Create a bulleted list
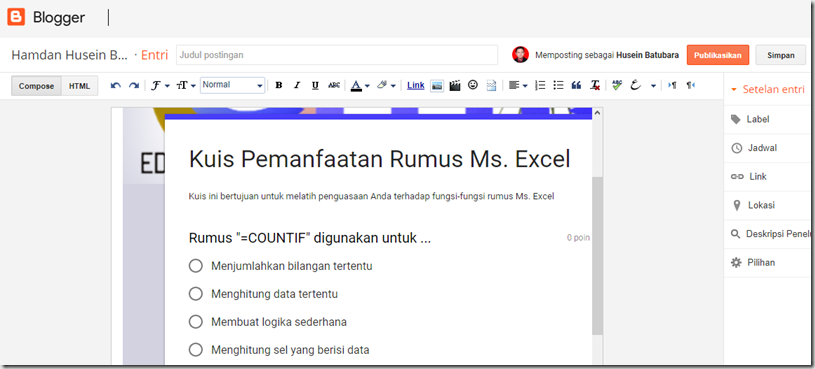 tap(558, 86)
